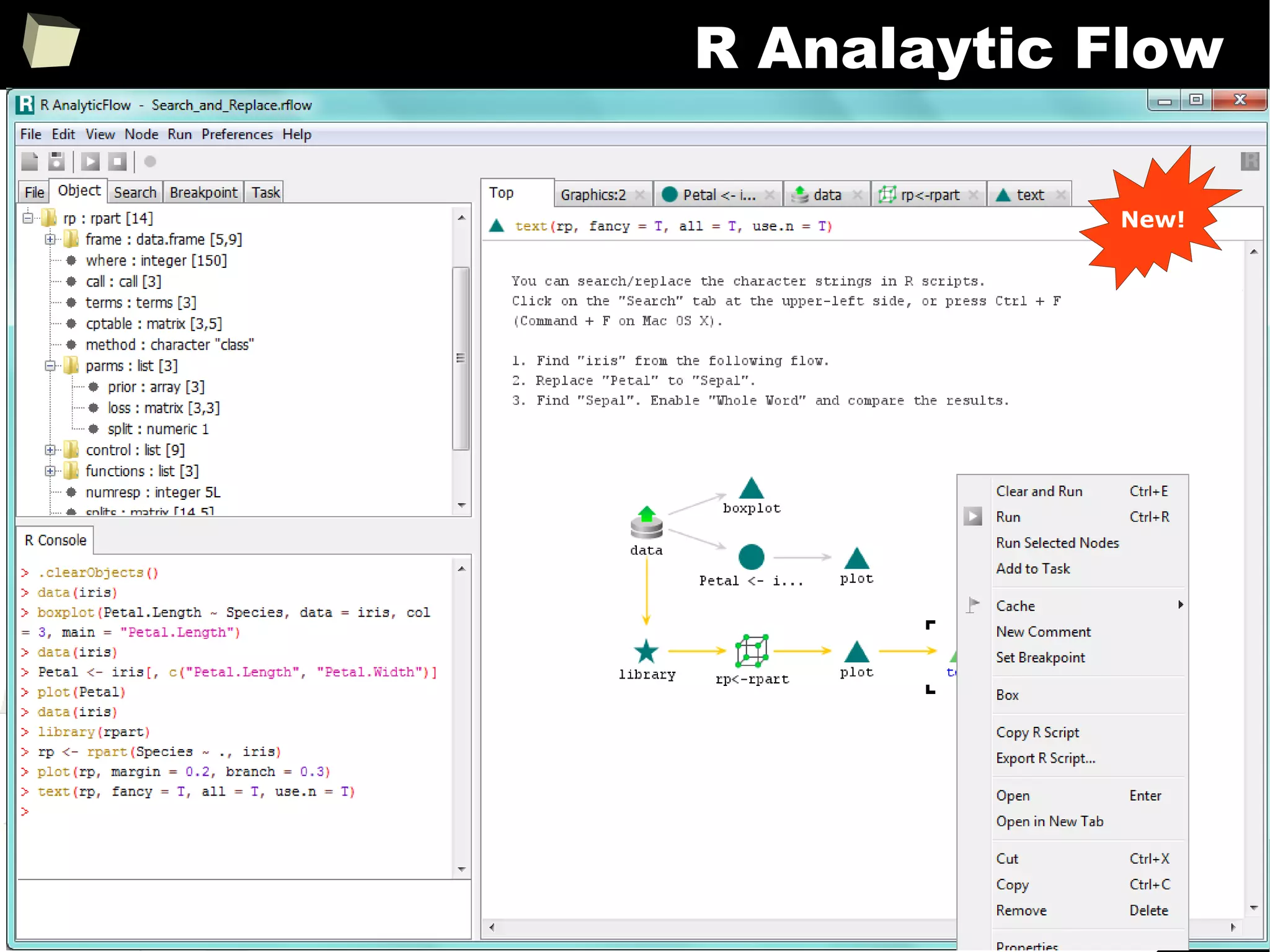Select the where : integer [150] row
1270x952 pixels.
click(156, 260)
